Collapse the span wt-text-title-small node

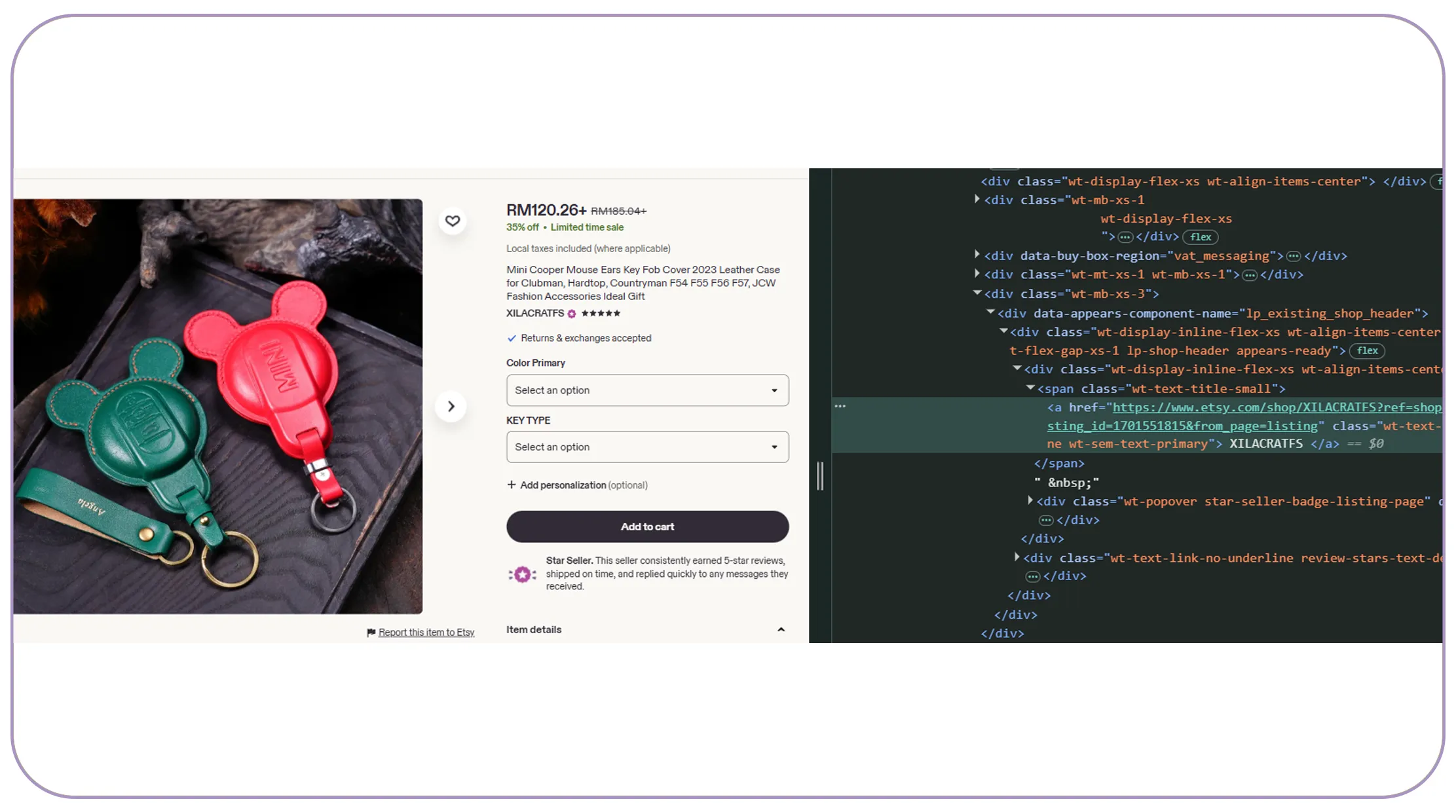1030,388
